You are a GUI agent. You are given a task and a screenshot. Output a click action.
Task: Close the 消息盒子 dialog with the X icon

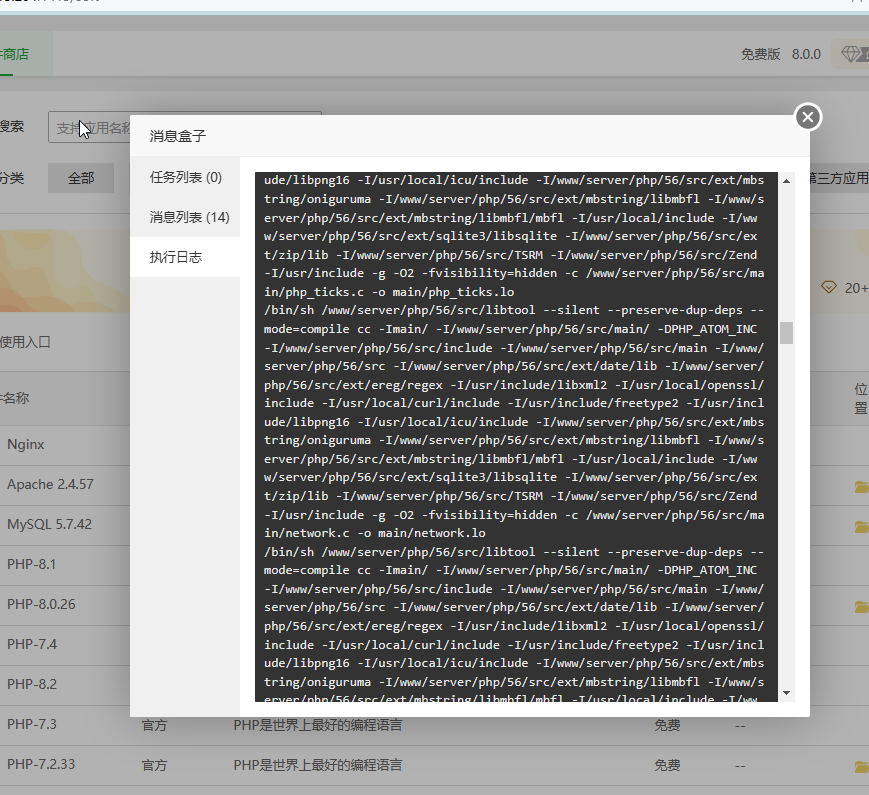tap(807, 117)
